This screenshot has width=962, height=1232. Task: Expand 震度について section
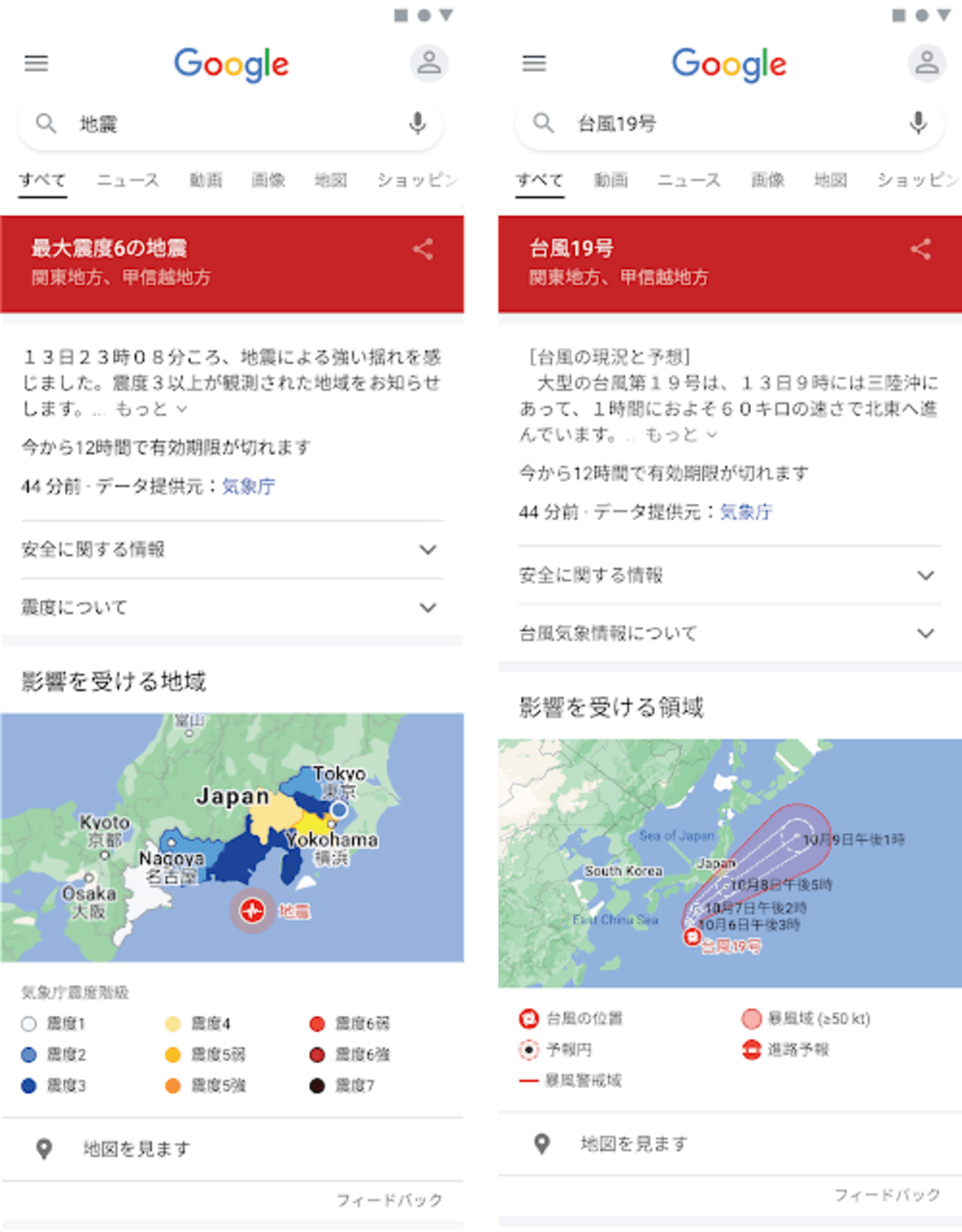232,608
